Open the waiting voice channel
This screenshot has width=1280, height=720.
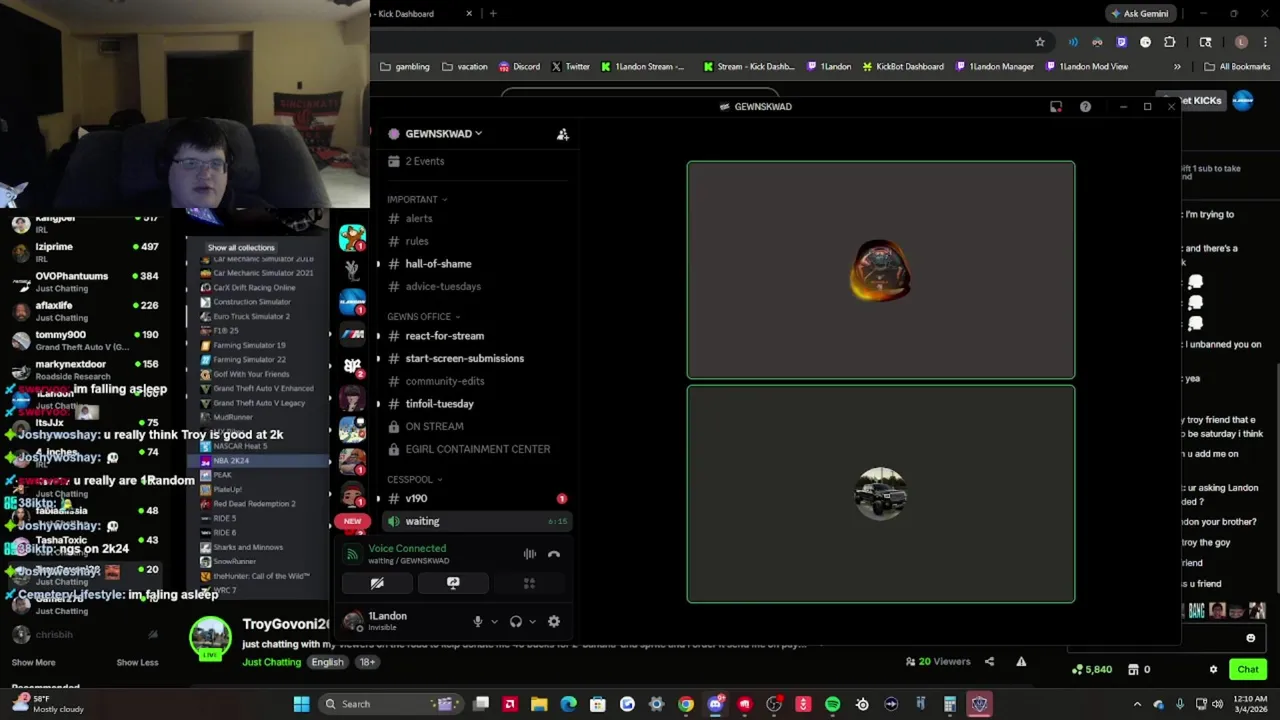[x=476, y=521]
